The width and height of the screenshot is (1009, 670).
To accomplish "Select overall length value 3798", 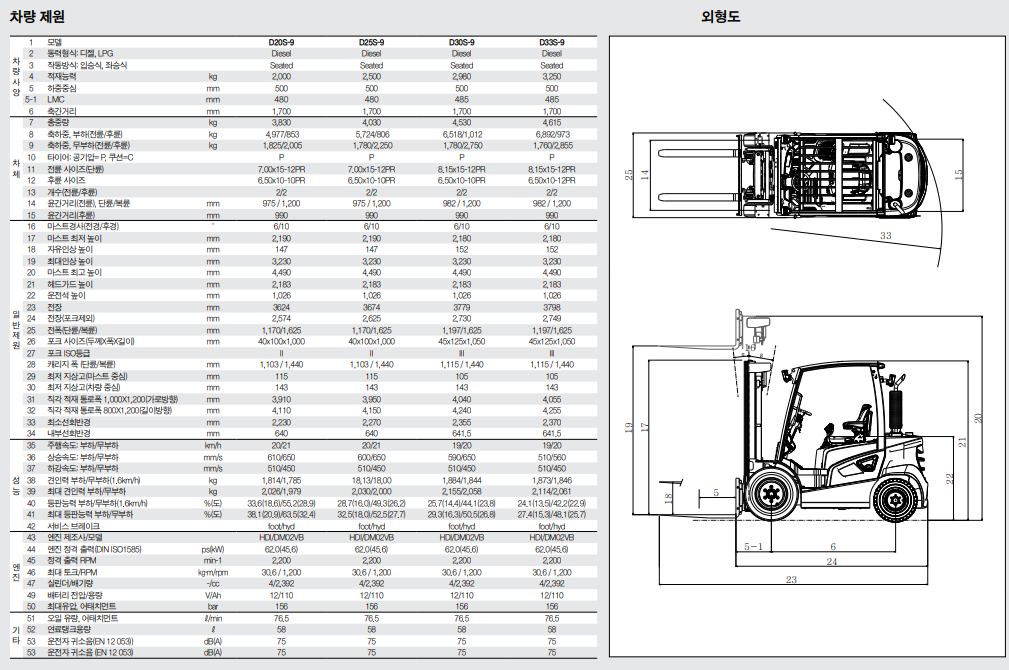I will (x=551, y=308).
